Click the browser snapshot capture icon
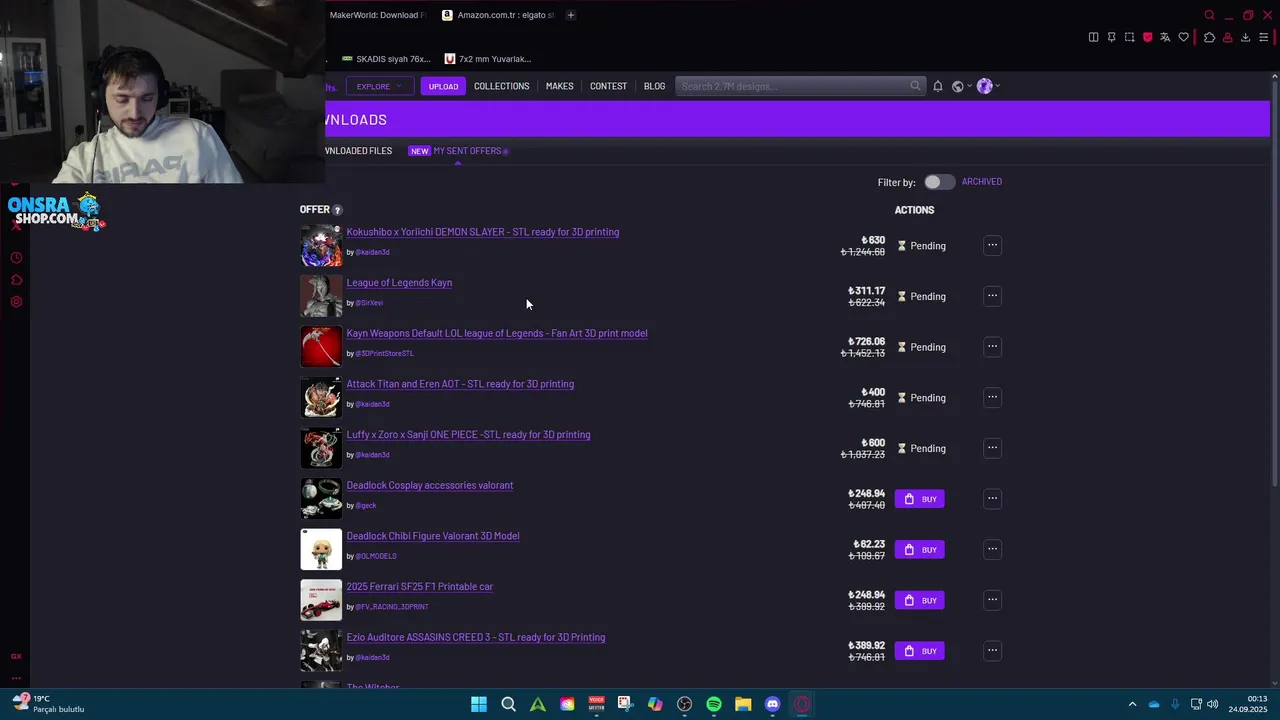1280x720 pixels. click(x=1129, y=37)
